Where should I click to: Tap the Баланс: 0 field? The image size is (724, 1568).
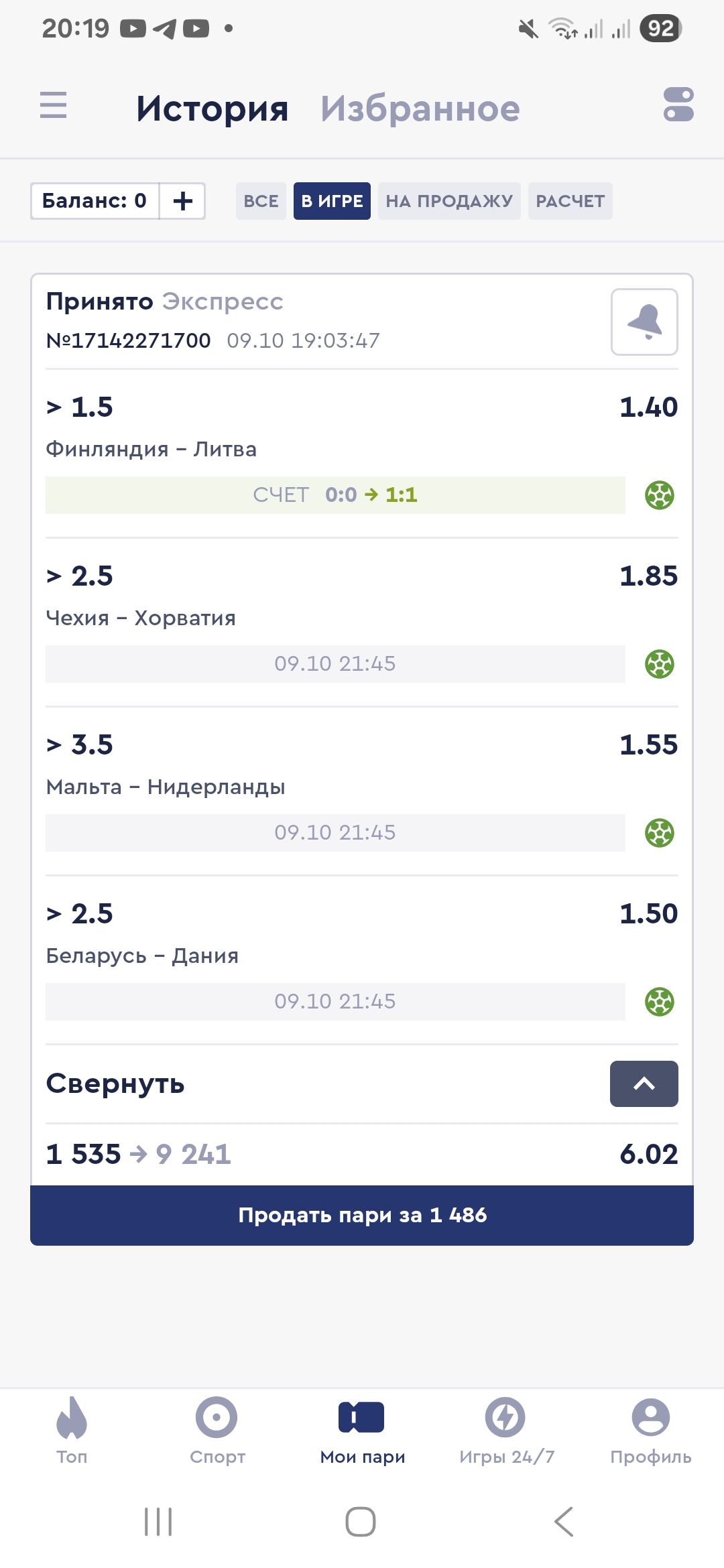point(95,201)
